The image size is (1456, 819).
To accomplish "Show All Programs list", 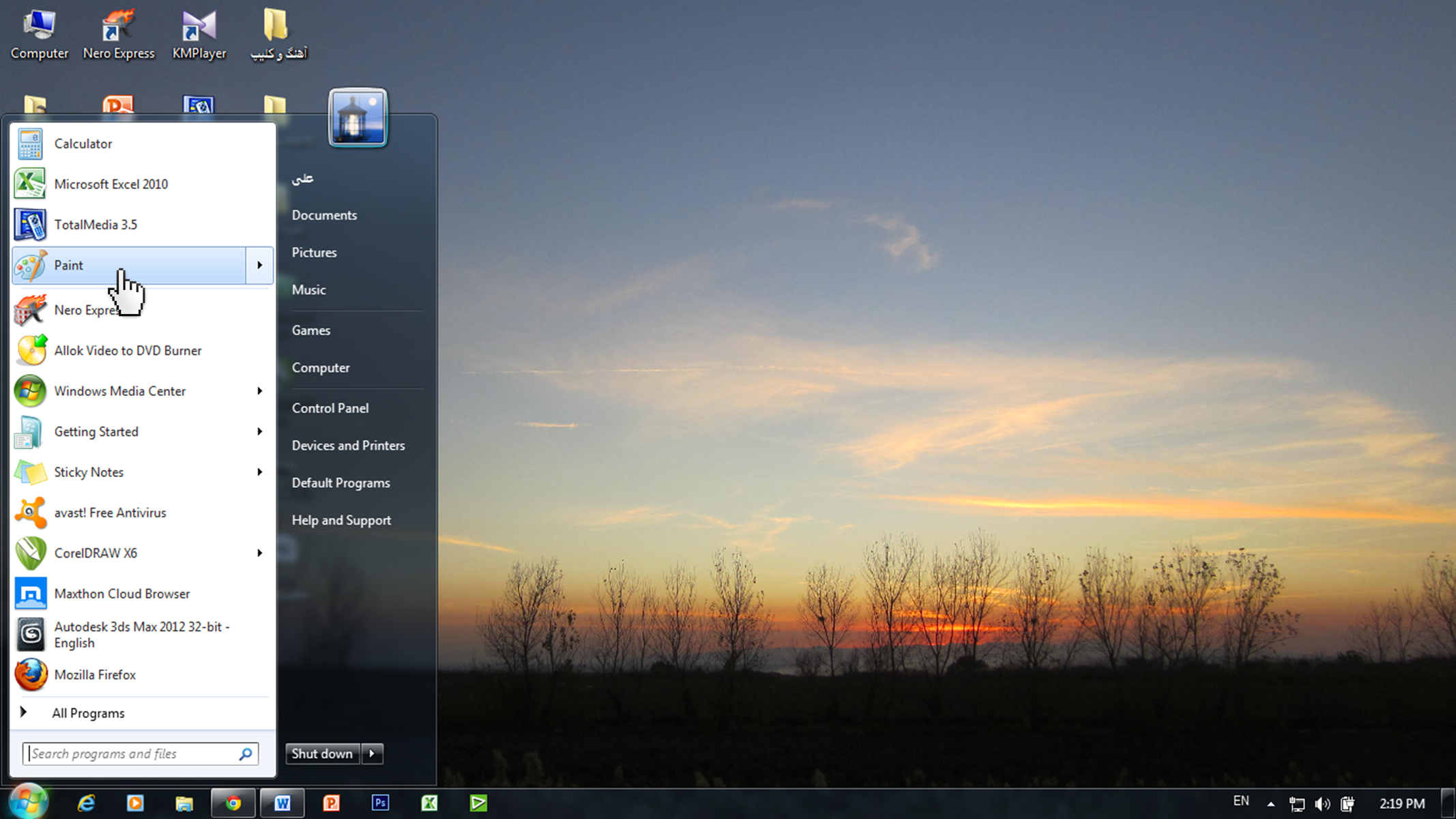I will [x=87, y=713].
